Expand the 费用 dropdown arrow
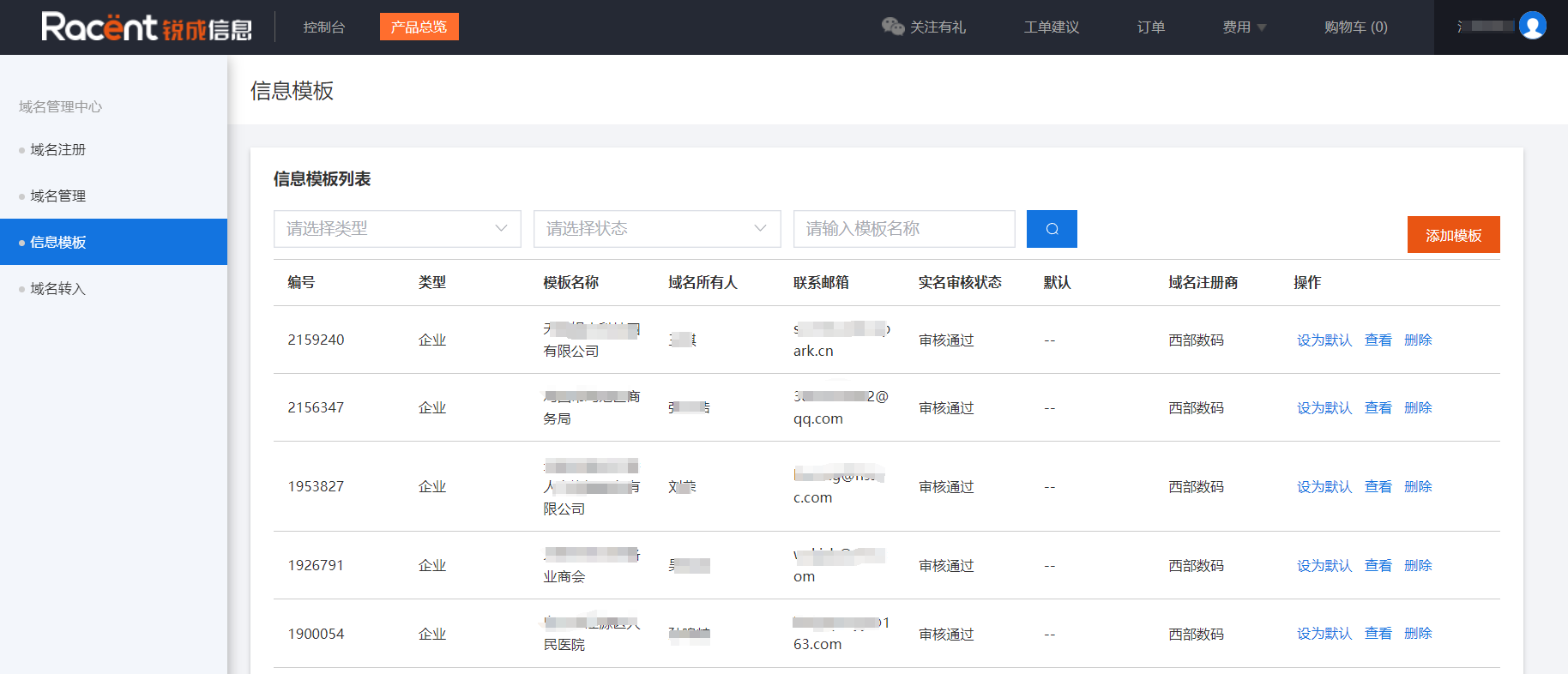Screen dimensions: 1568x674 [x=1262, y=27]
